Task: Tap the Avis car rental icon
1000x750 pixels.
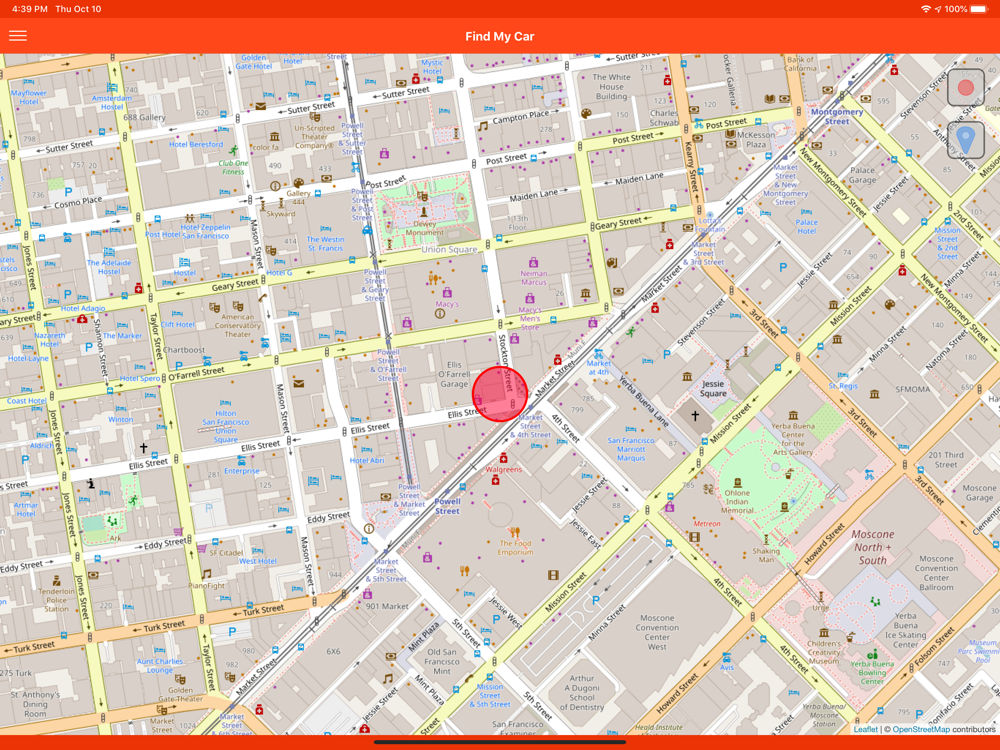Action: click(x=726, y=658)
